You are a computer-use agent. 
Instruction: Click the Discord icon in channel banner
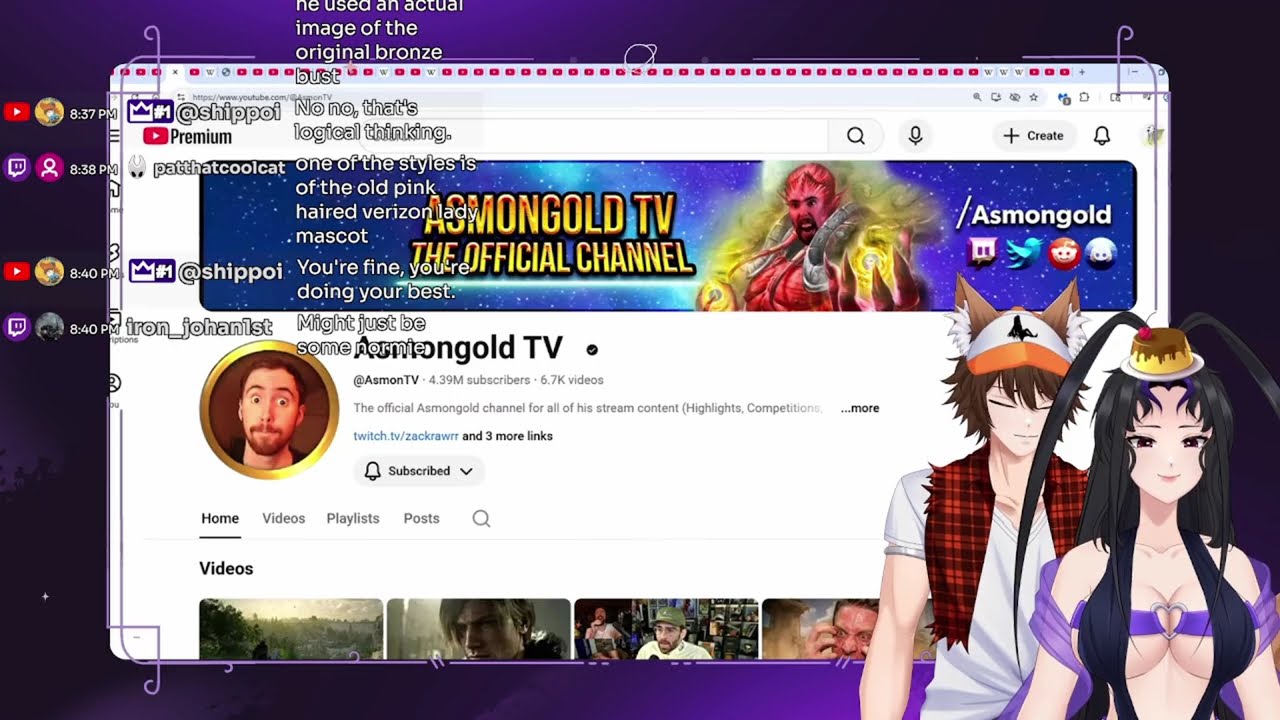(x=1101, y=252)
